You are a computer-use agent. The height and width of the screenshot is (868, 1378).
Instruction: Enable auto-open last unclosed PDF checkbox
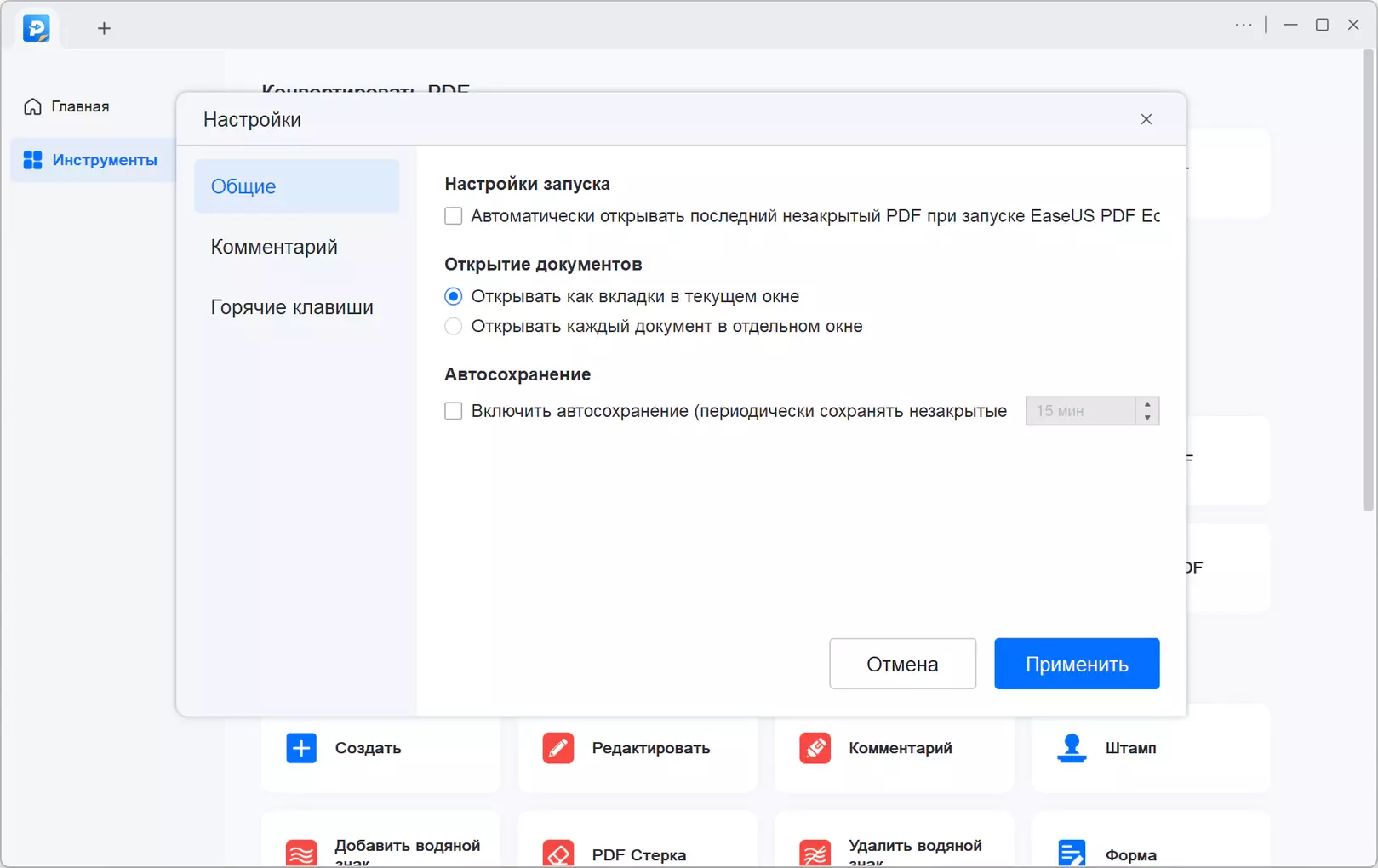coord(454,216)
